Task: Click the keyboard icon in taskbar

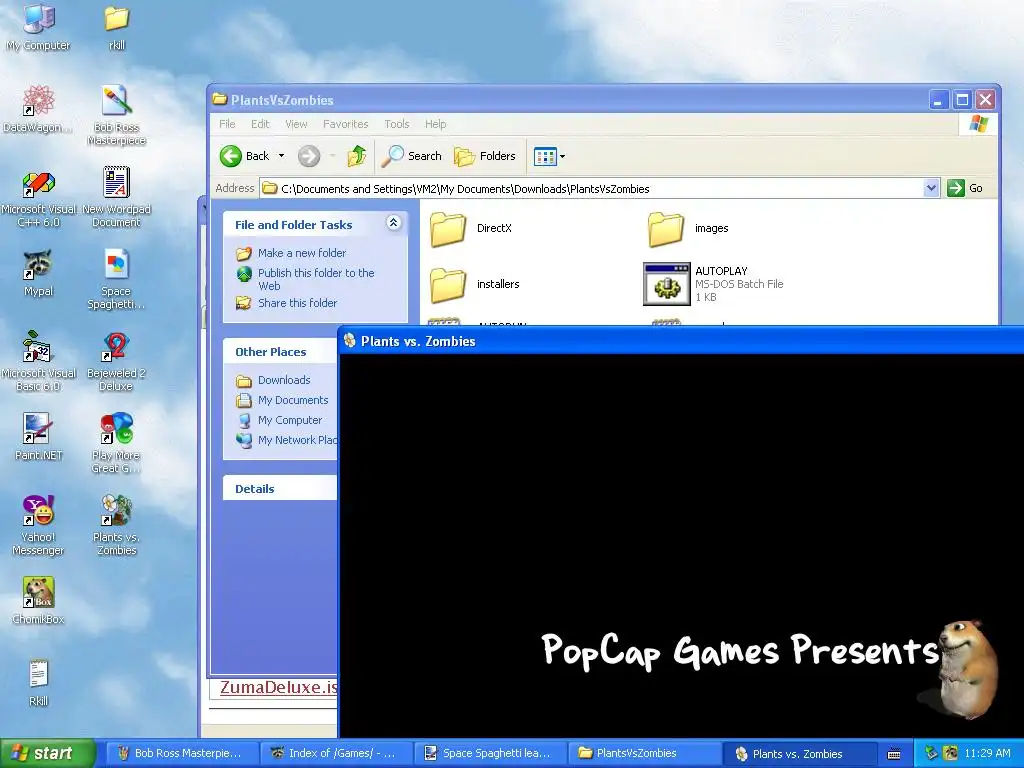Action: [894, 754]
